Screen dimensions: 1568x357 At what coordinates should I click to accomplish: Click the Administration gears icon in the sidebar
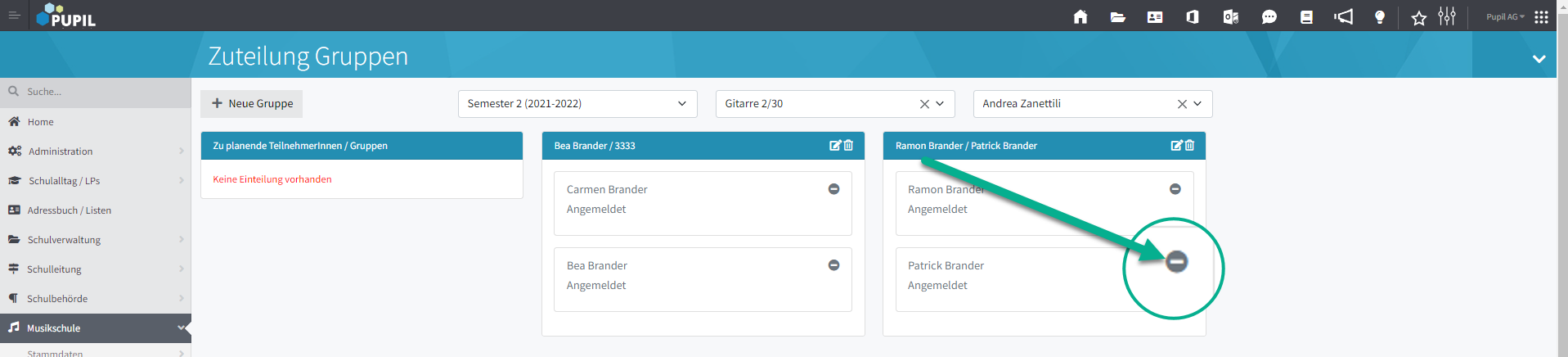(x=15, y=151)
